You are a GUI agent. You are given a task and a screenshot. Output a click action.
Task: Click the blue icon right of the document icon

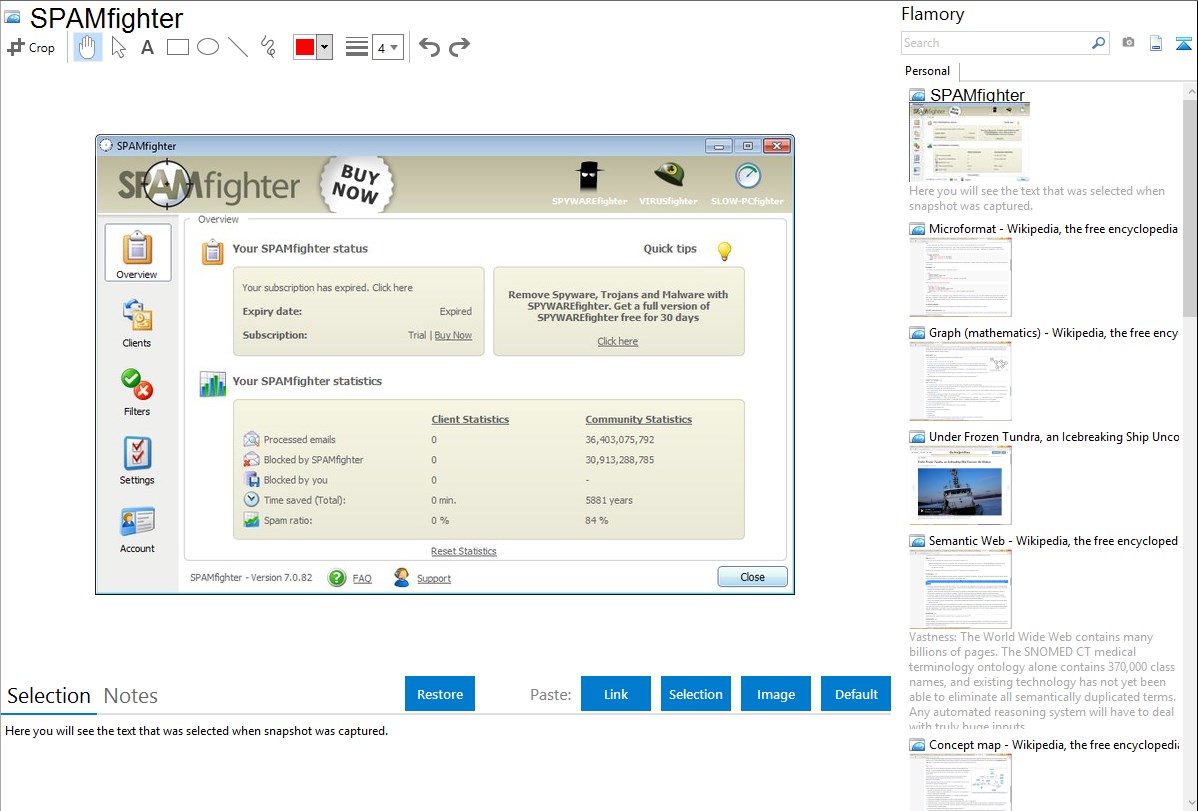point(1183,43)
